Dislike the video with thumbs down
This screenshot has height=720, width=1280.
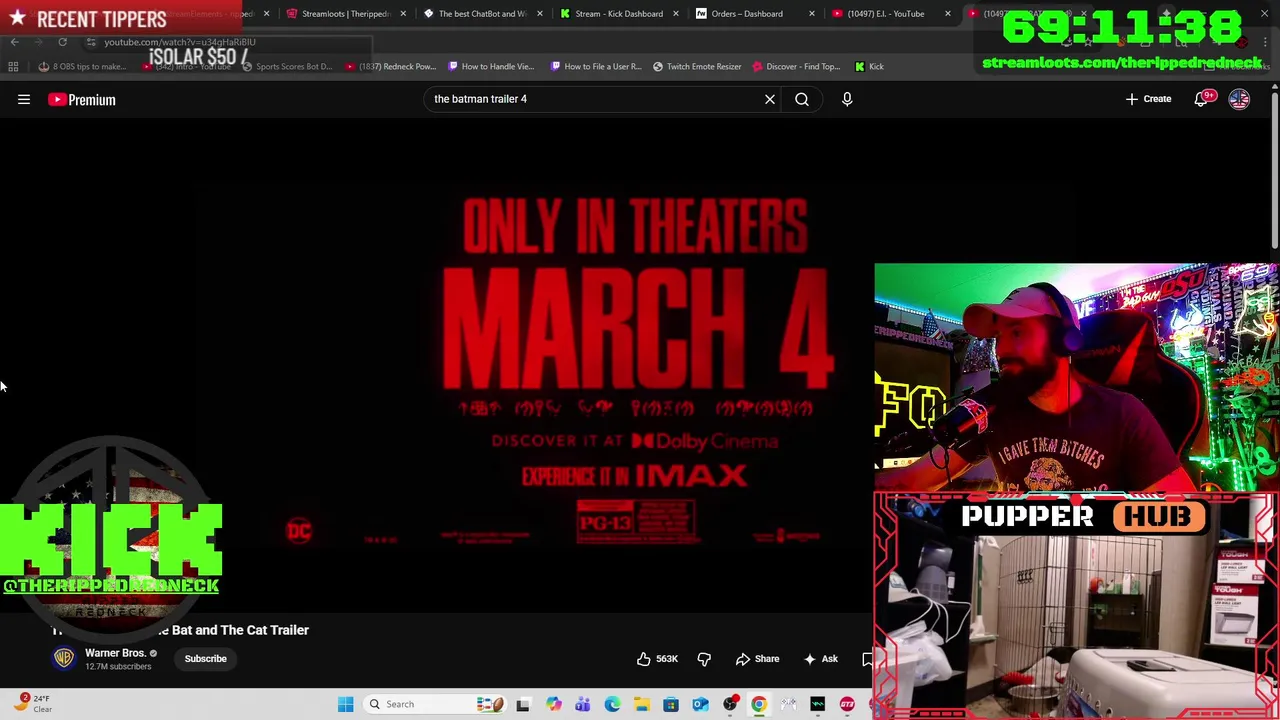(x=704, y=659)
